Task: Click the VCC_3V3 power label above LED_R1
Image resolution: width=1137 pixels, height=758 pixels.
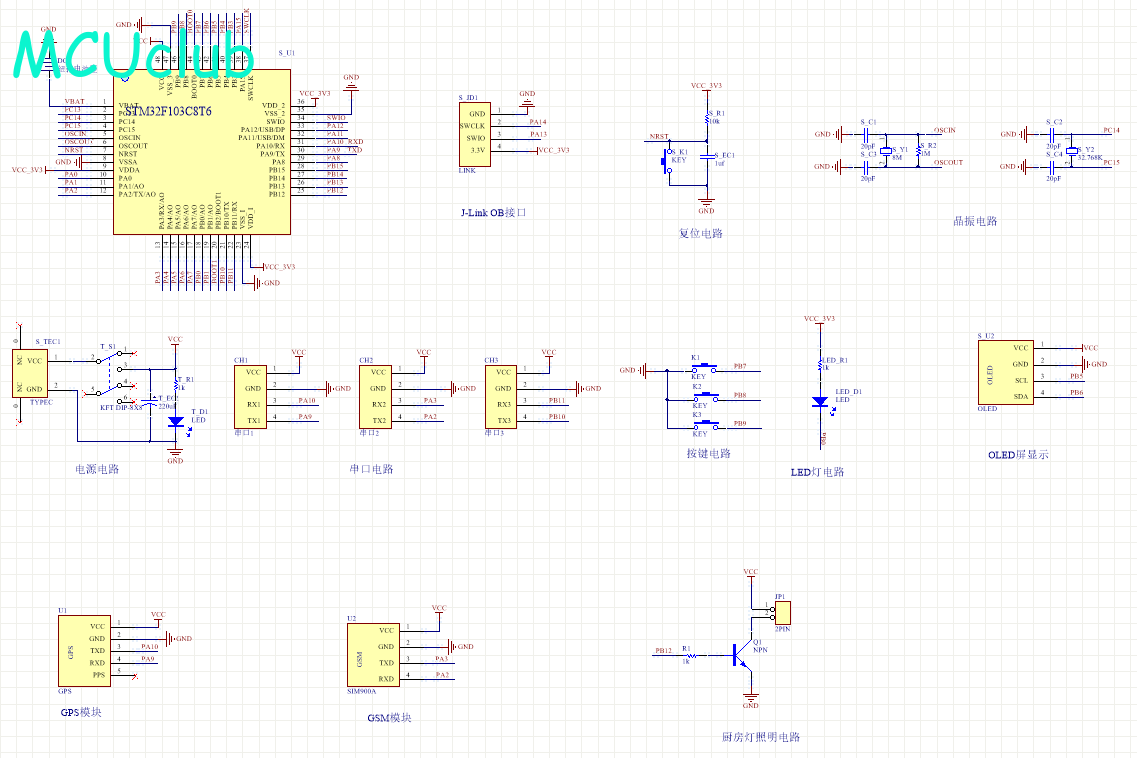Action: (x=819, y=318)
